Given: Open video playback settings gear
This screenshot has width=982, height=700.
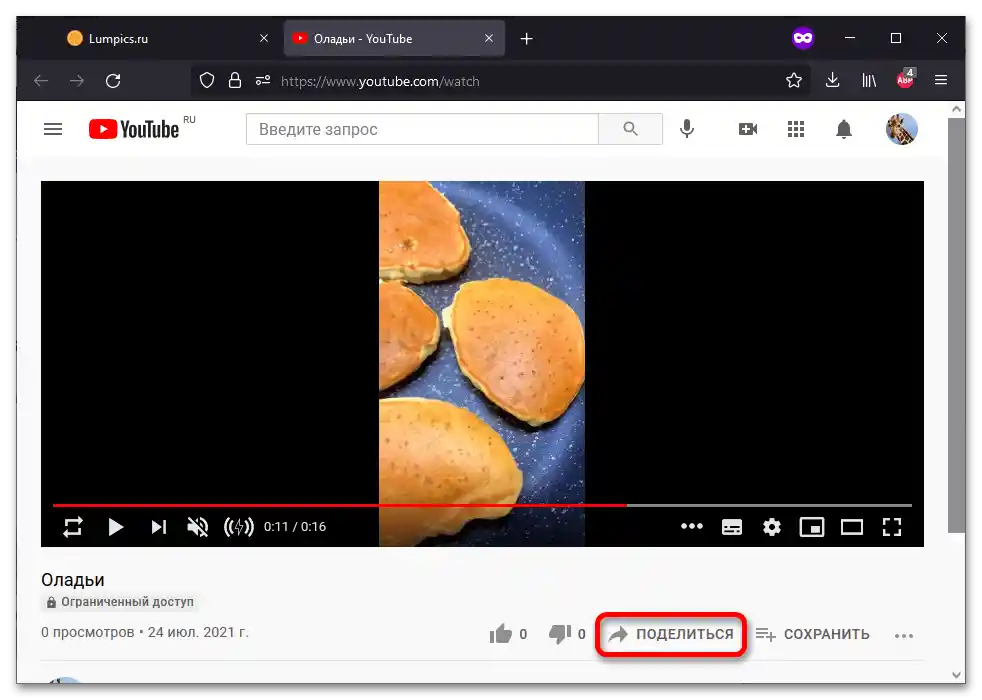Looking at the screenshot, I should coord(771,527).
